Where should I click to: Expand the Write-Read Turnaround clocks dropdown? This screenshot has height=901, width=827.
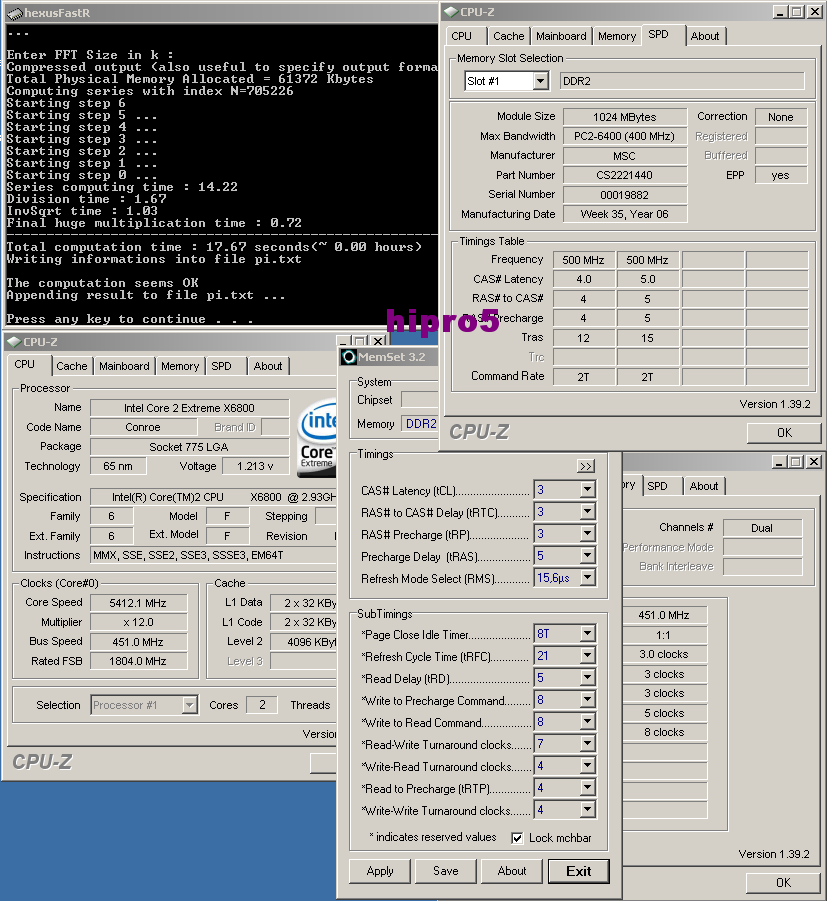(587, 766)
